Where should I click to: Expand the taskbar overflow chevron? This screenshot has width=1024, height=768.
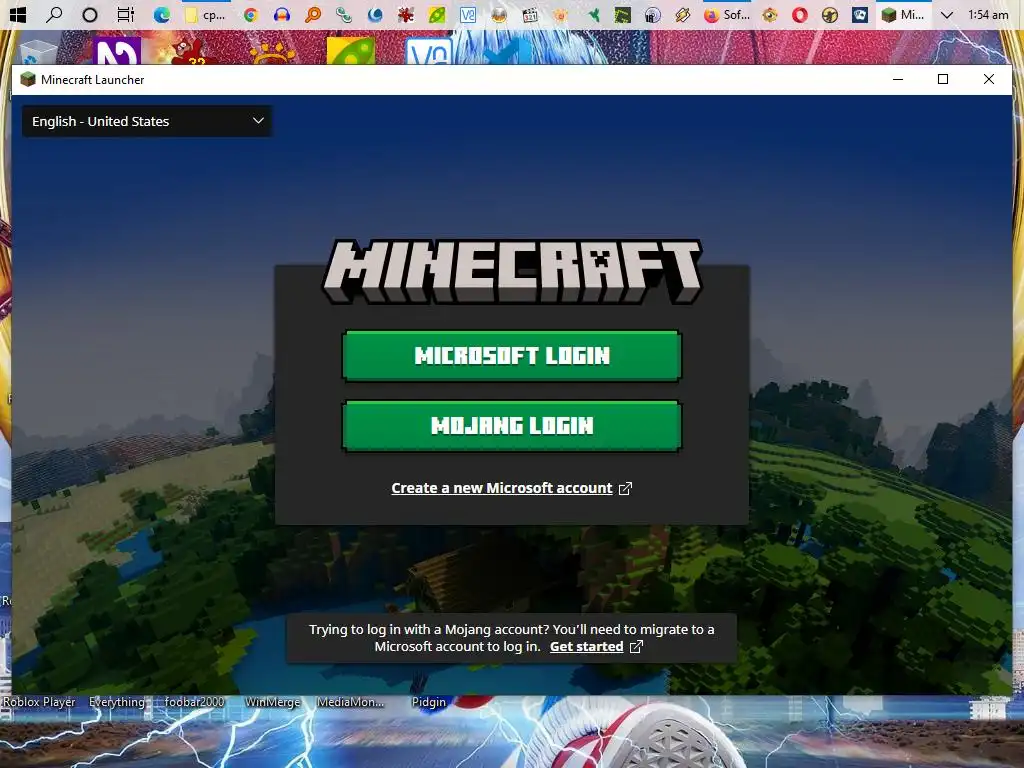(x=946, y=14)
